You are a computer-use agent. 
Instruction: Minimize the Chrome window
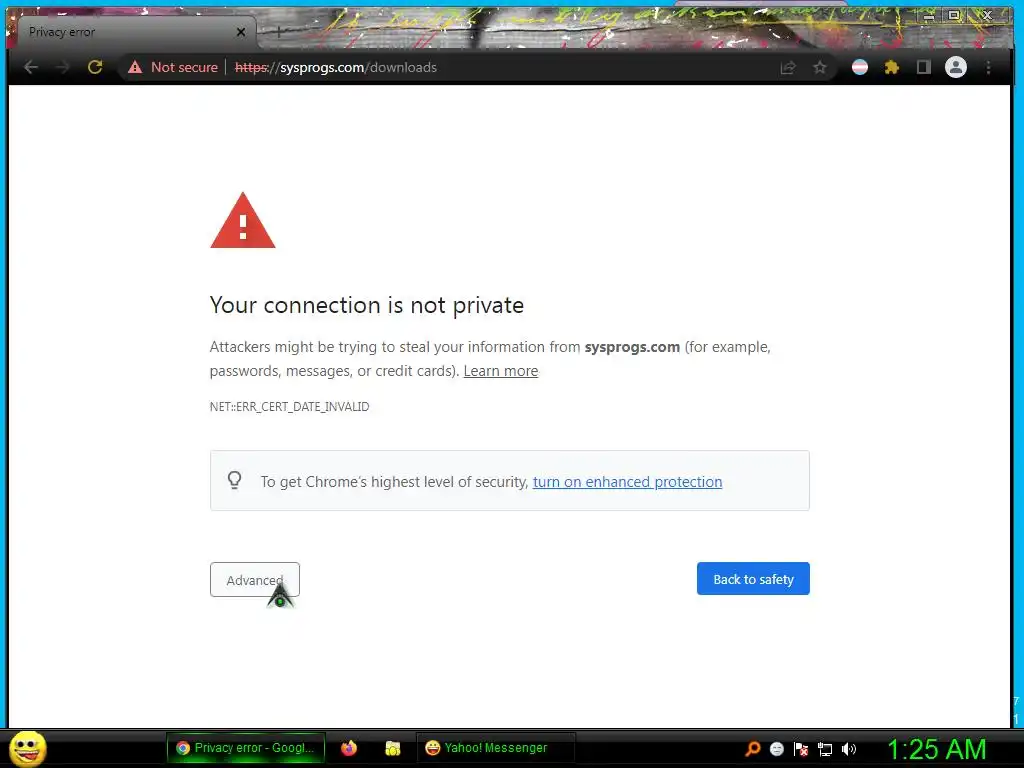(928, 16)
